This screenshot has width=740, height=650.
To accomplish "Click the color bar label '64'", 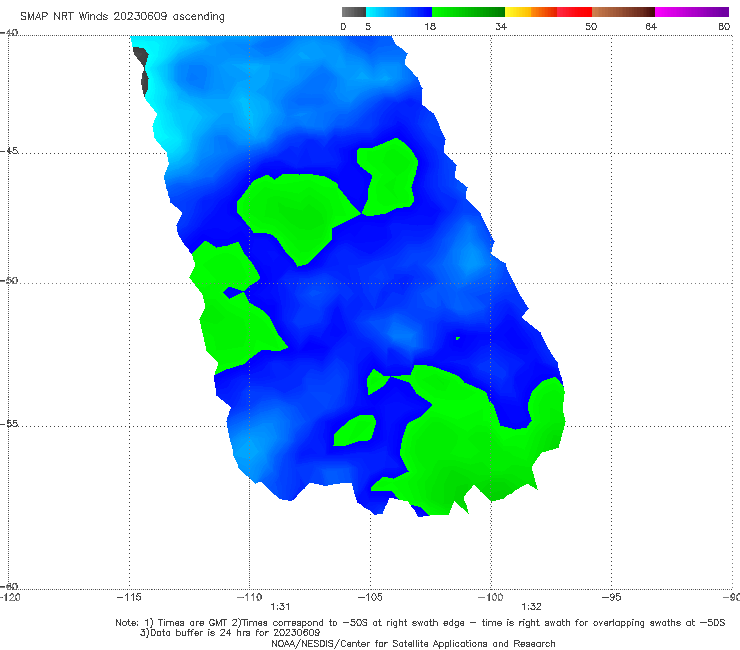I will (x=651, y=26).
